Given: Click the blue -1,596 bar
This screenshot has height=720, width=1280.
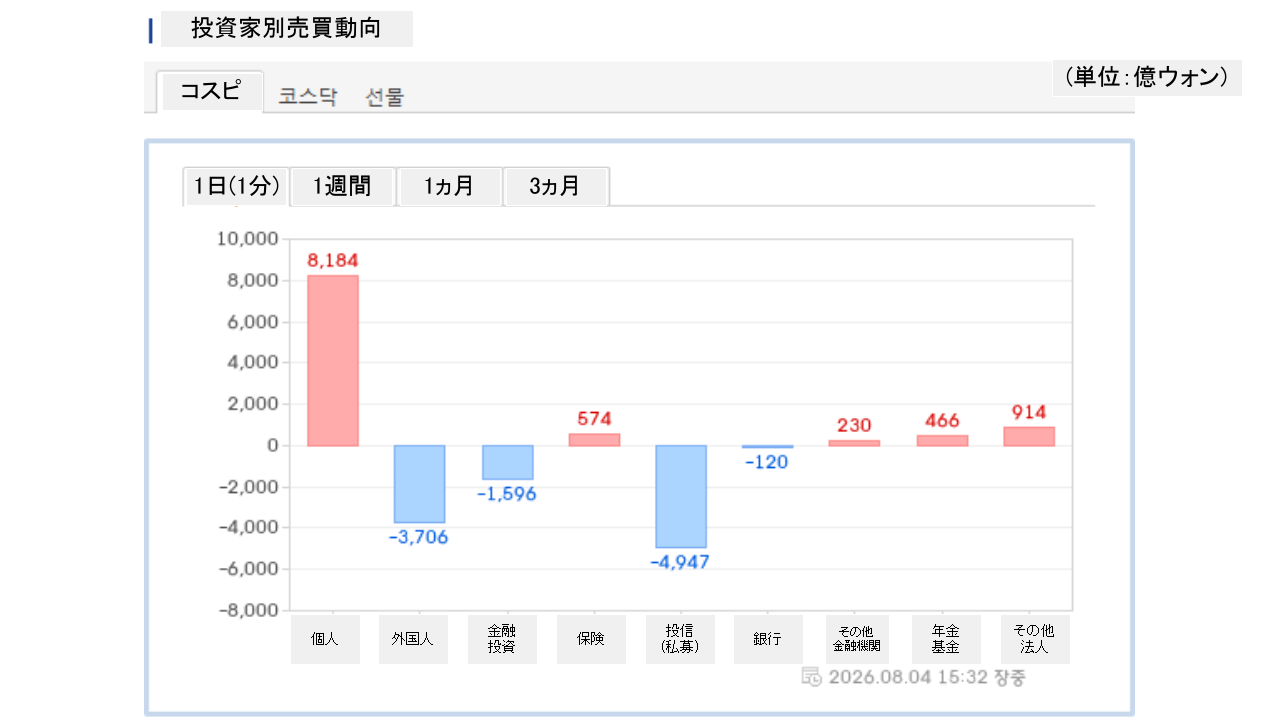Looking at the screenshot, I should click(x=508, y=462).
